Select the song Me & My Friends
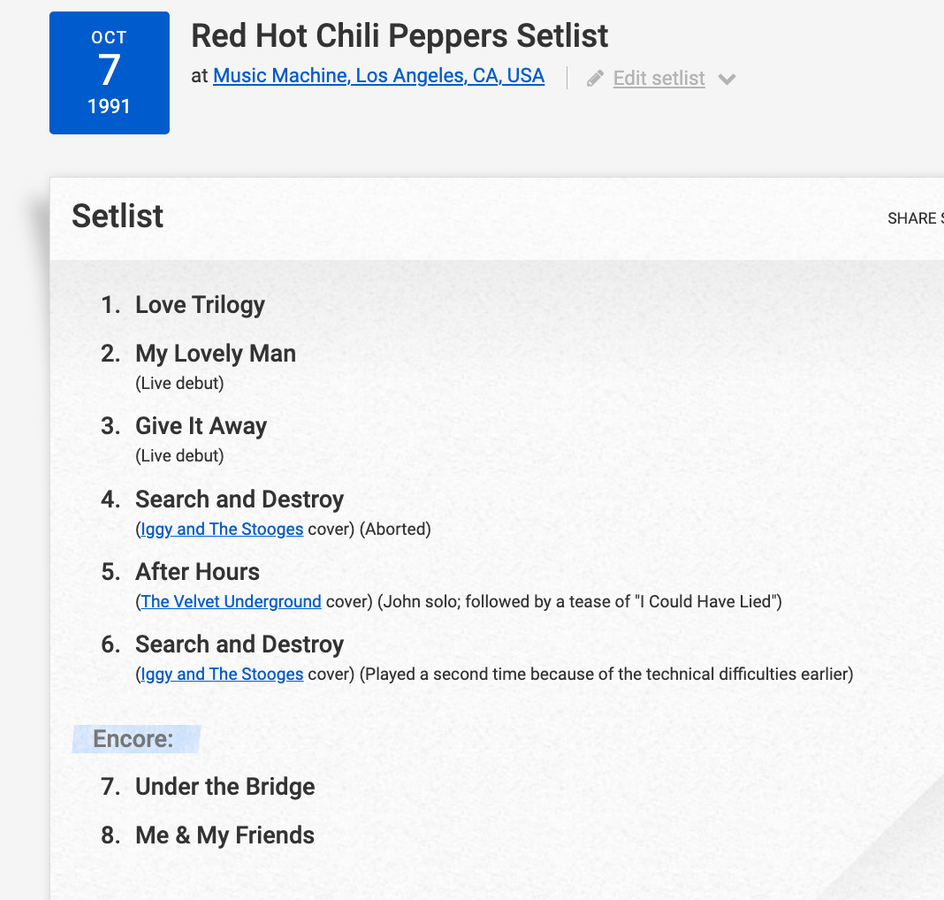The width and height of the screenshot is (944, 900). (x=225, y=835)
